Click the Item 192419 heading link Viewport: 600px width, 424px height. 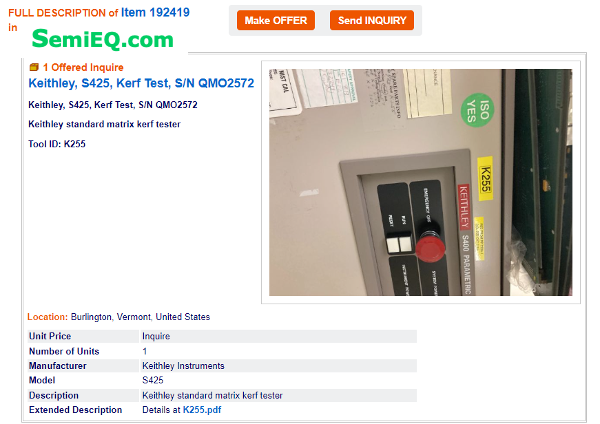pyautogui.click(x=155, y=12)
